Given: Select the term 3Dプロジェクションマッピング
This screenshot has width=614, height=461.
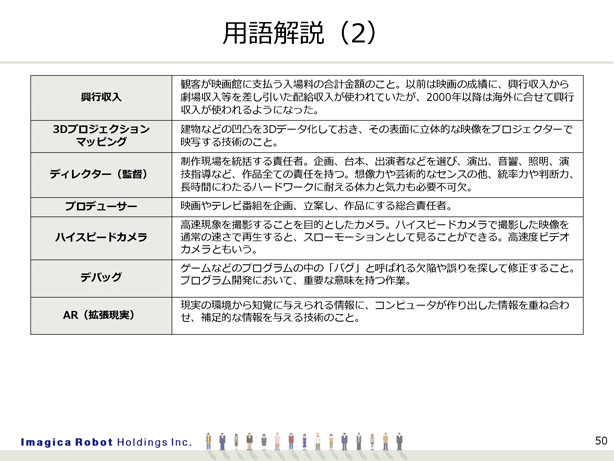Looking at the screenshot, I should pyautogui.click(x=101, y=135).
